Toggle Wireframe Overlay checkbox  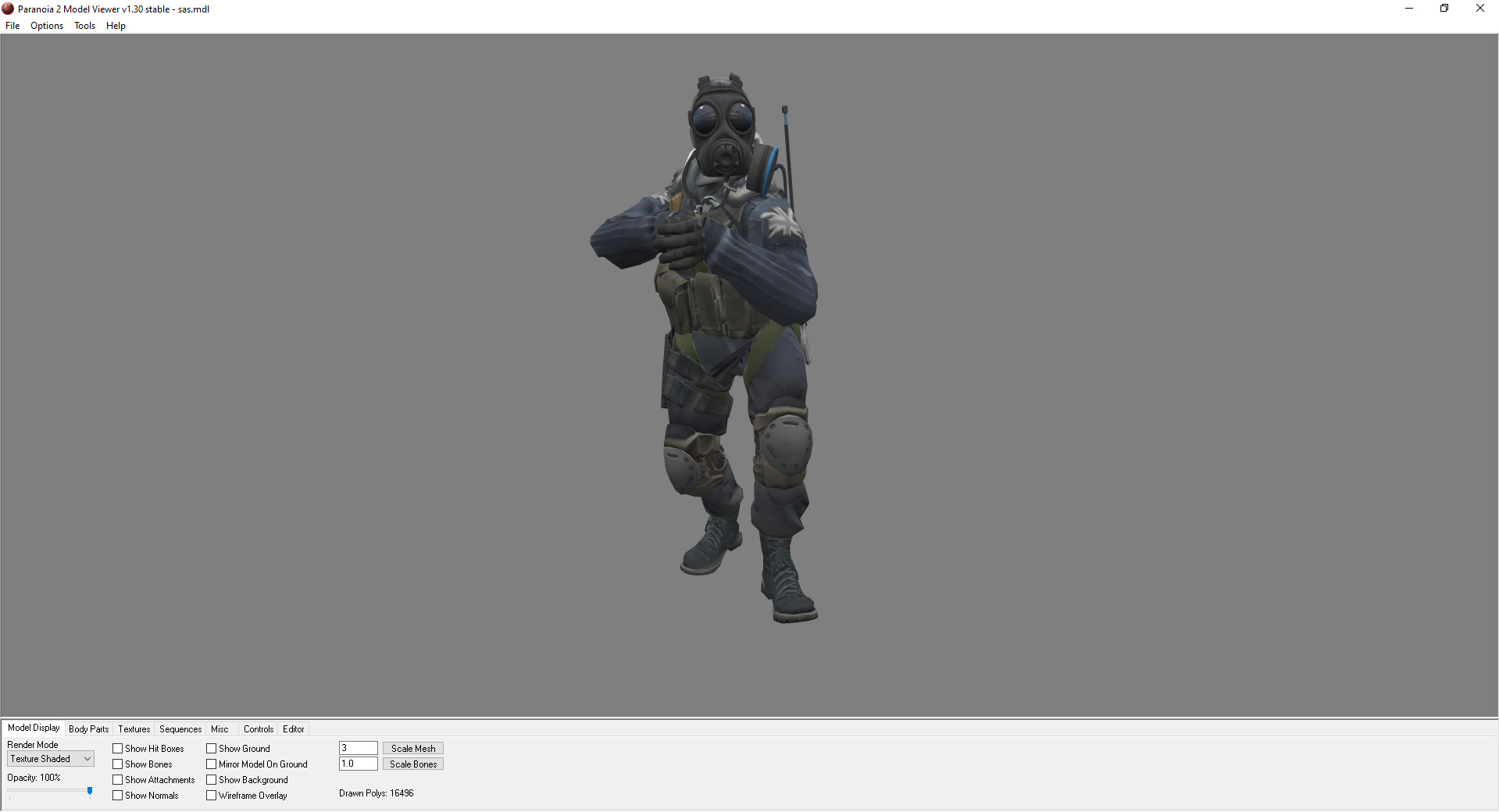click(x=212, y=796)
